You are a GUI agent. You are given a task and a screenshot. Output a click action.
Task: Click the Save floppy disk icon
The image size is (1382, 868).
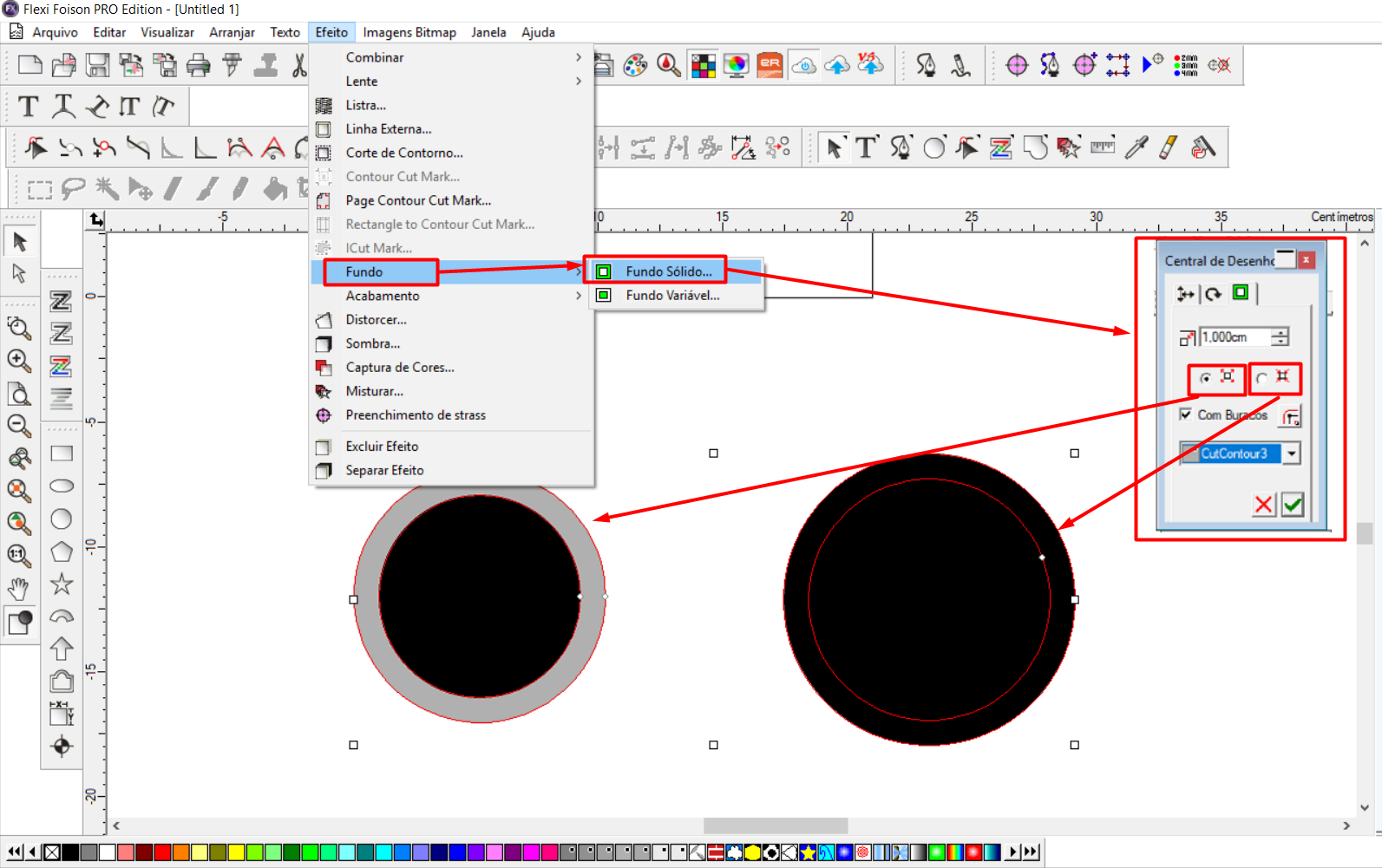[x=97, y=65]
